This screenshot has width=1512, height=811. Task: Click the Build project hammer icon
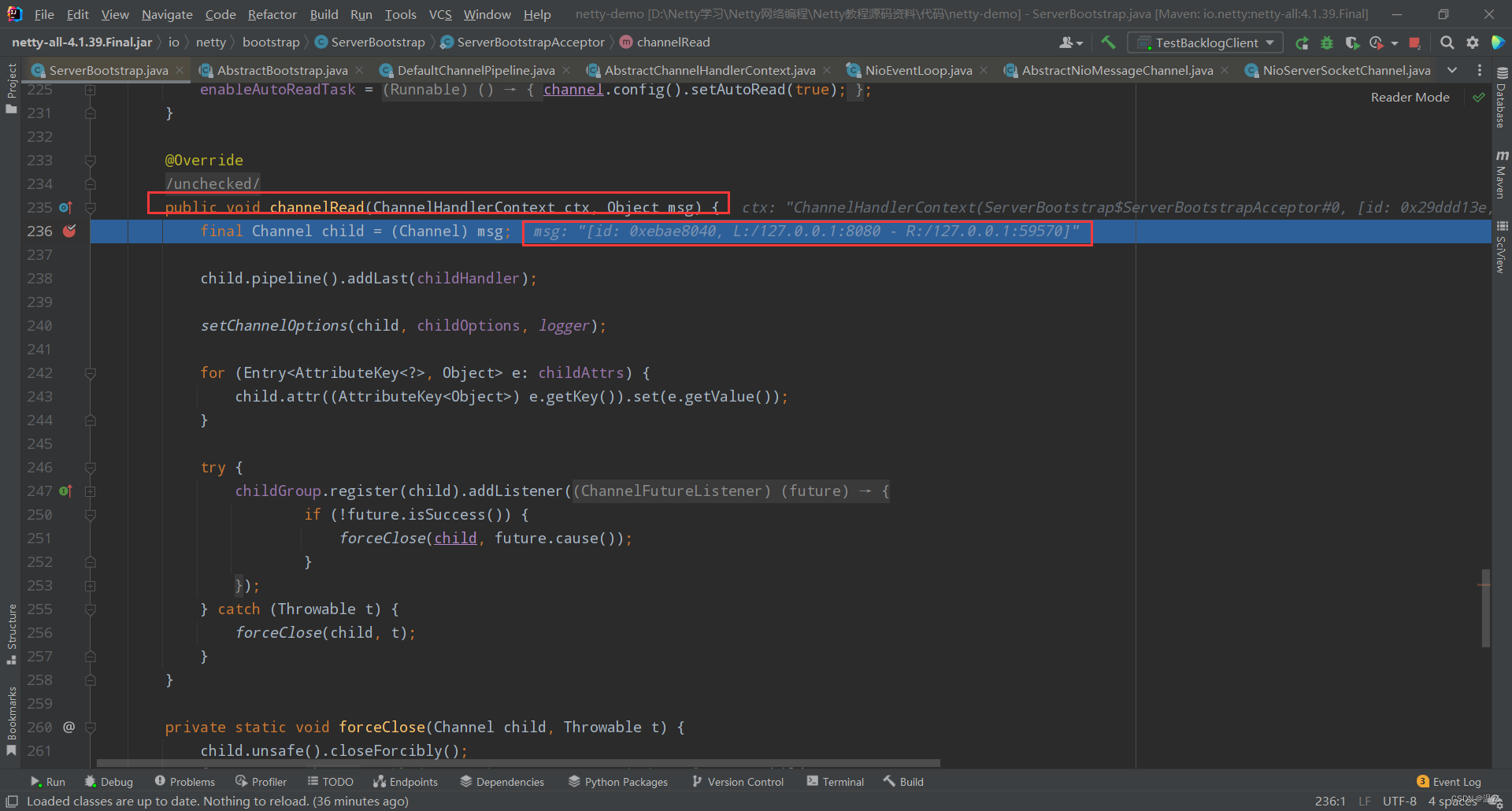1108,43
